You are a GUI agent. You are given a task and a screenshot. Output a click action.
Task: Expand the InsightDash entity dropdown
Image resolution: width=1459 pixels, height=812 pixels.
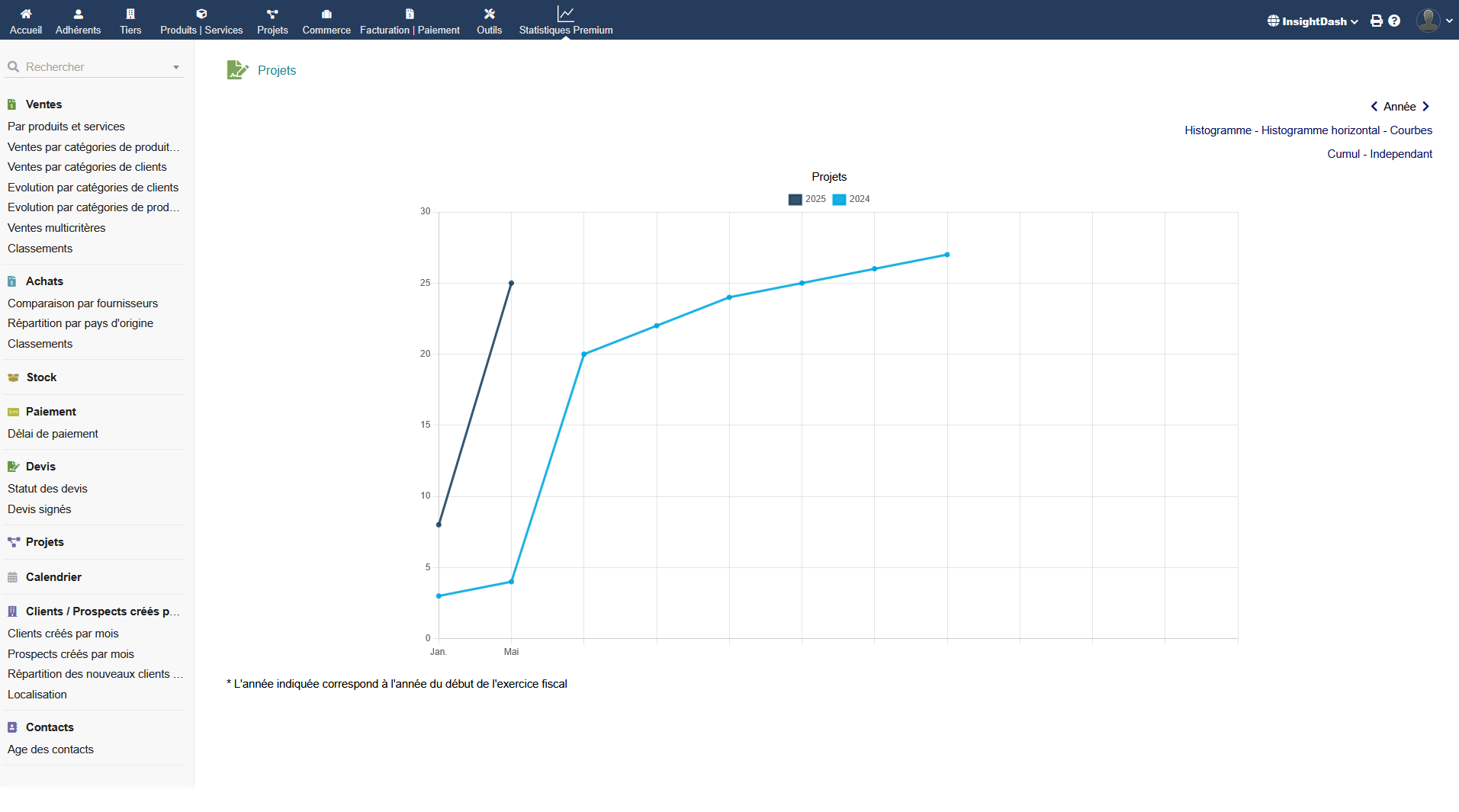point(1313,21)
